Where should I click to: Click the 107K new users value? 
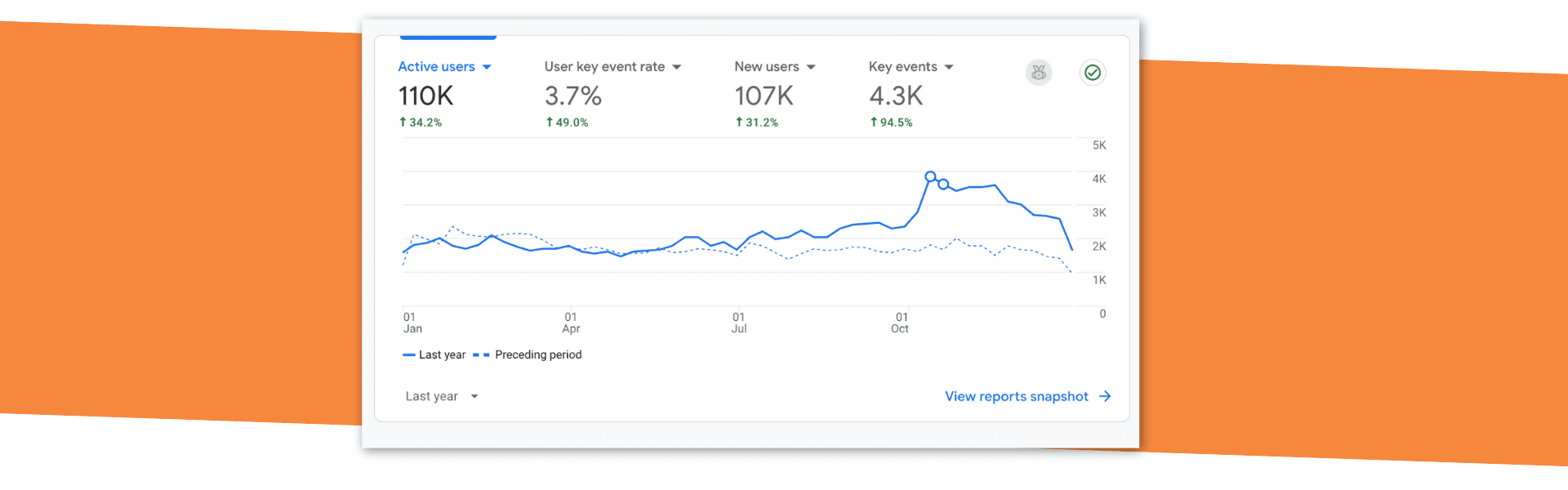click(x=764, y=96)
